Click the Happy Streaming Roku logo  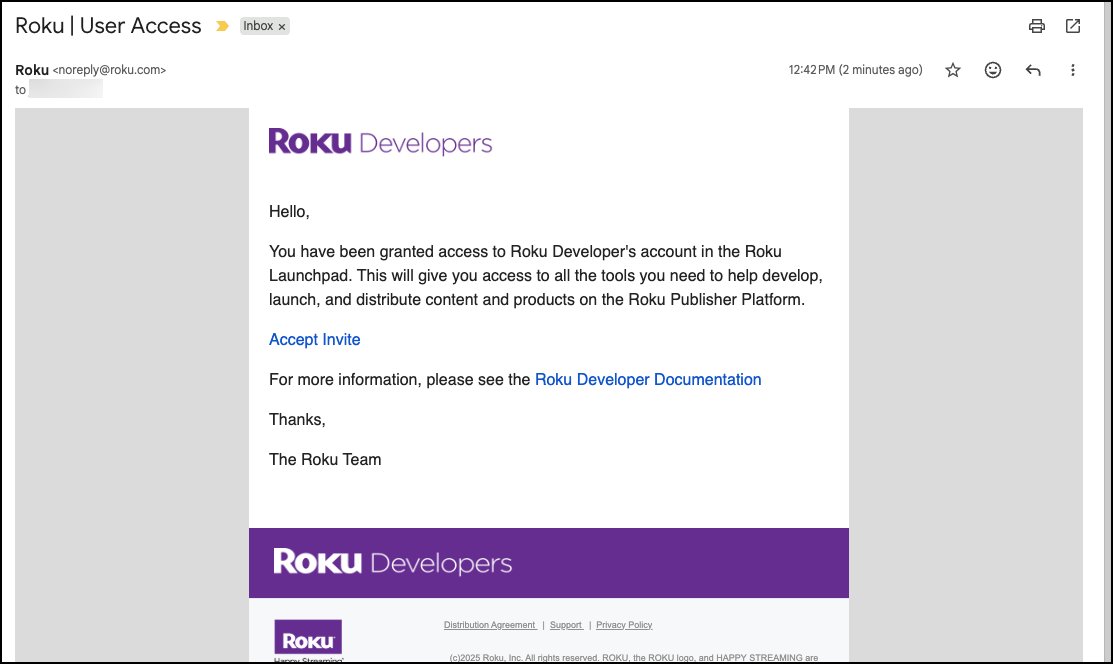click(307, 637)
